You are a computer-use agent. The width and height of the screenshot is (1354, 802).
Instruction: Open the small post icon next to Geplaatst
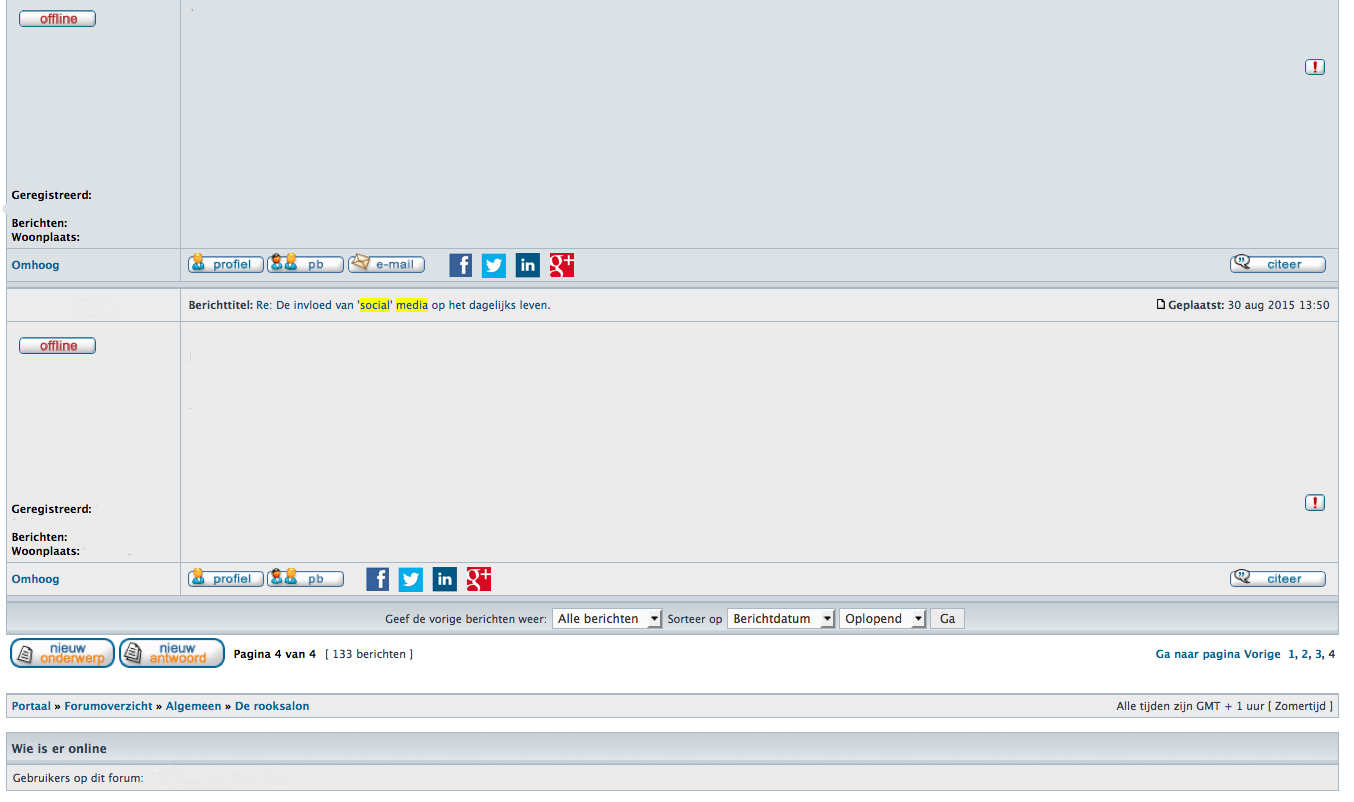[x=1161, y=305]
